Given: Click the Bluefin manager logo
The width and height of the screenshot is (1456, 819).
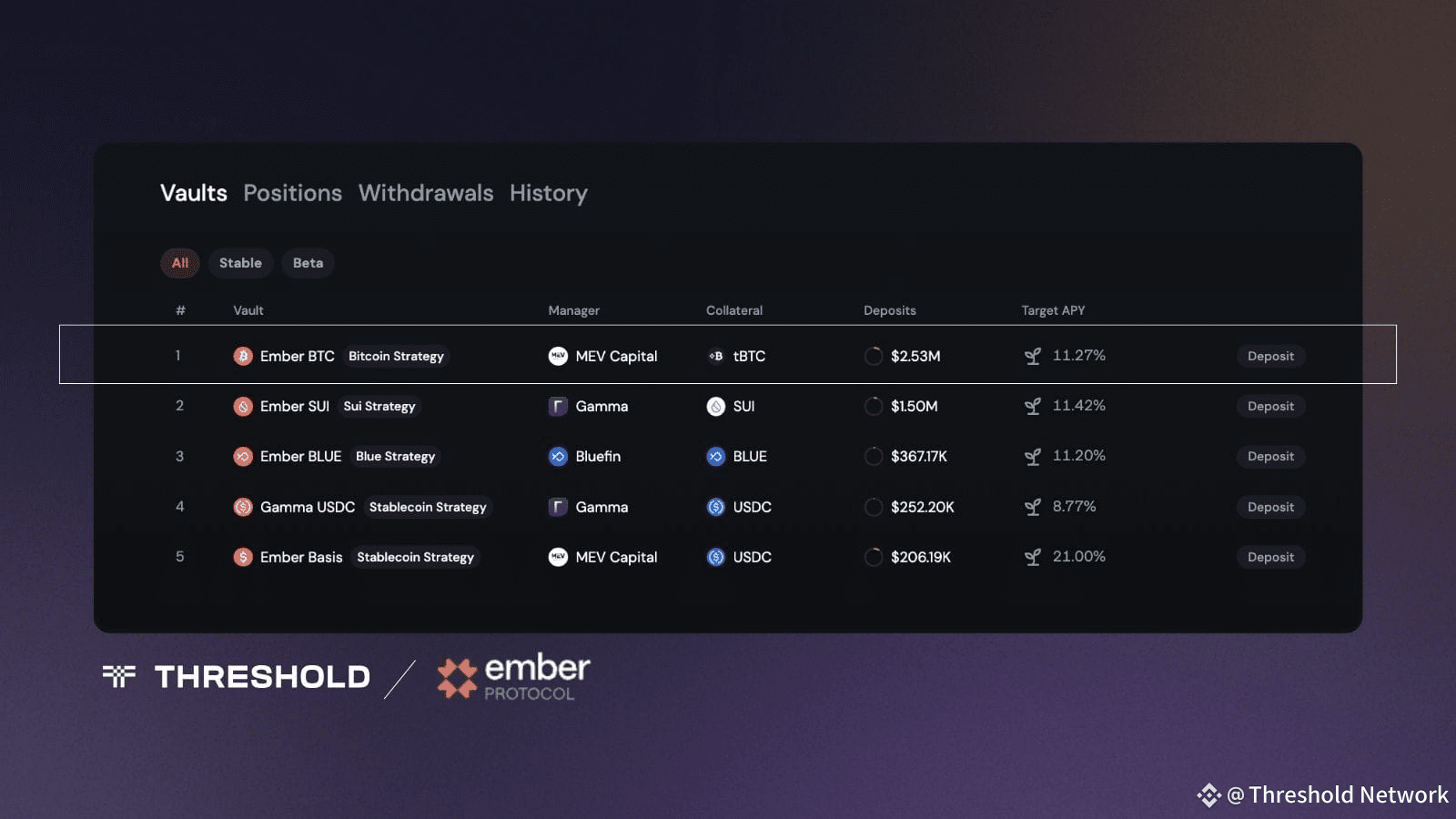Looking at the screenshot, I should click(558, 456).
